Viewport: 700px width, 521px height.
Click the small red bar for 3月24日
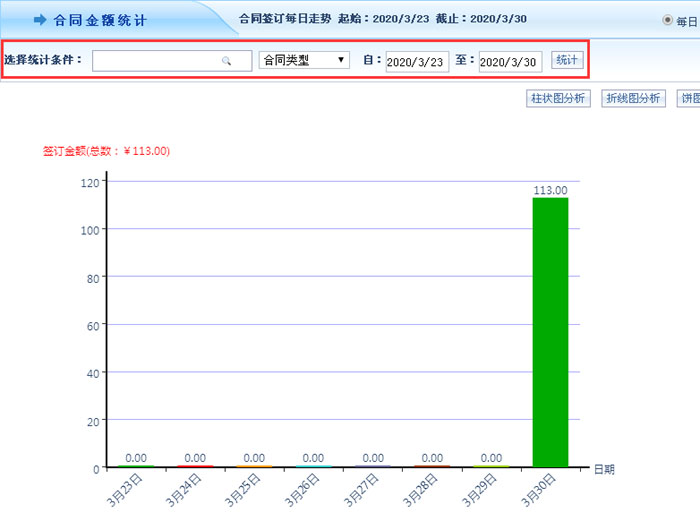[x=195, y=466]
